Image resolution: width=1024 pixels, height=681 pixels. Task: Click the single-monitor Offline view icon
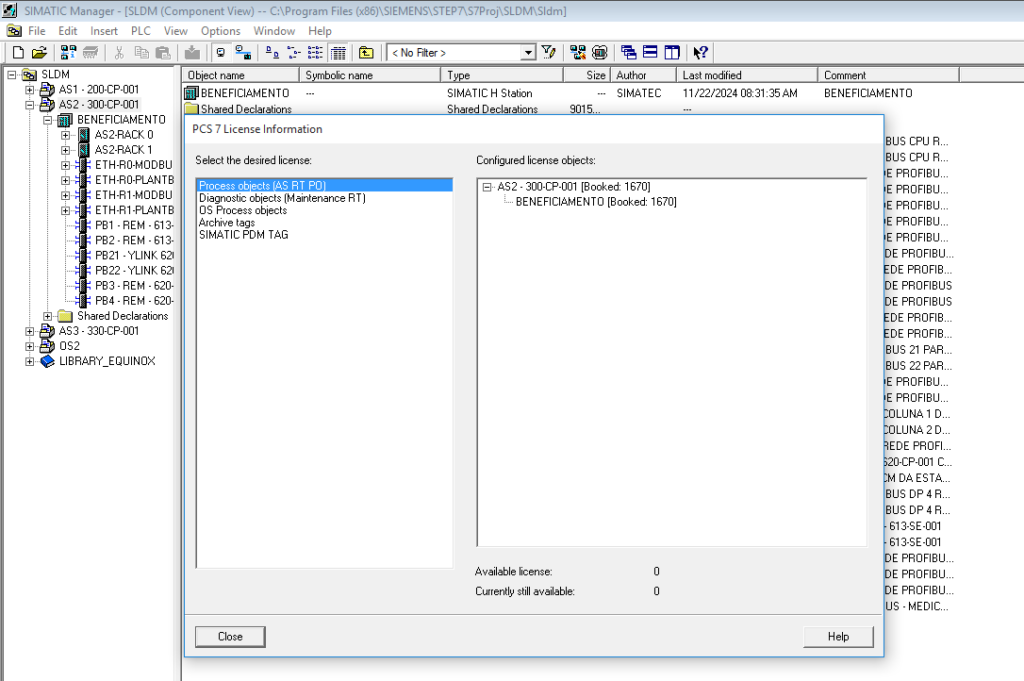click(x=221, y=53)
